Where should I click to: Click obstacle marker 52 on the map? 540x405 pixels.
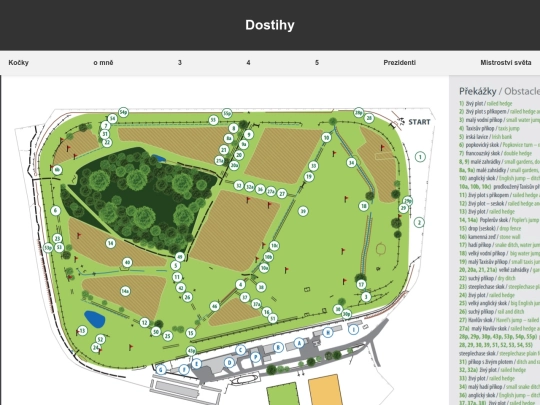100,340
